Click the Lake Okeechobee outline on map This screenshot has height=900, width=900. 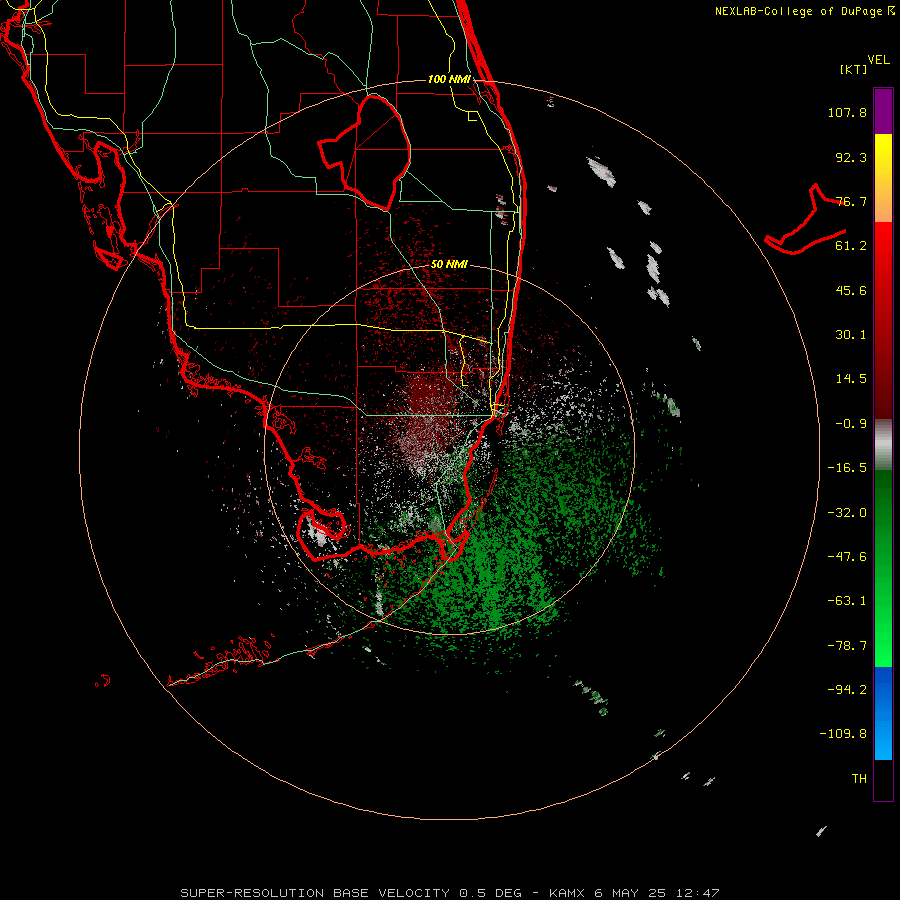[364, 153]
